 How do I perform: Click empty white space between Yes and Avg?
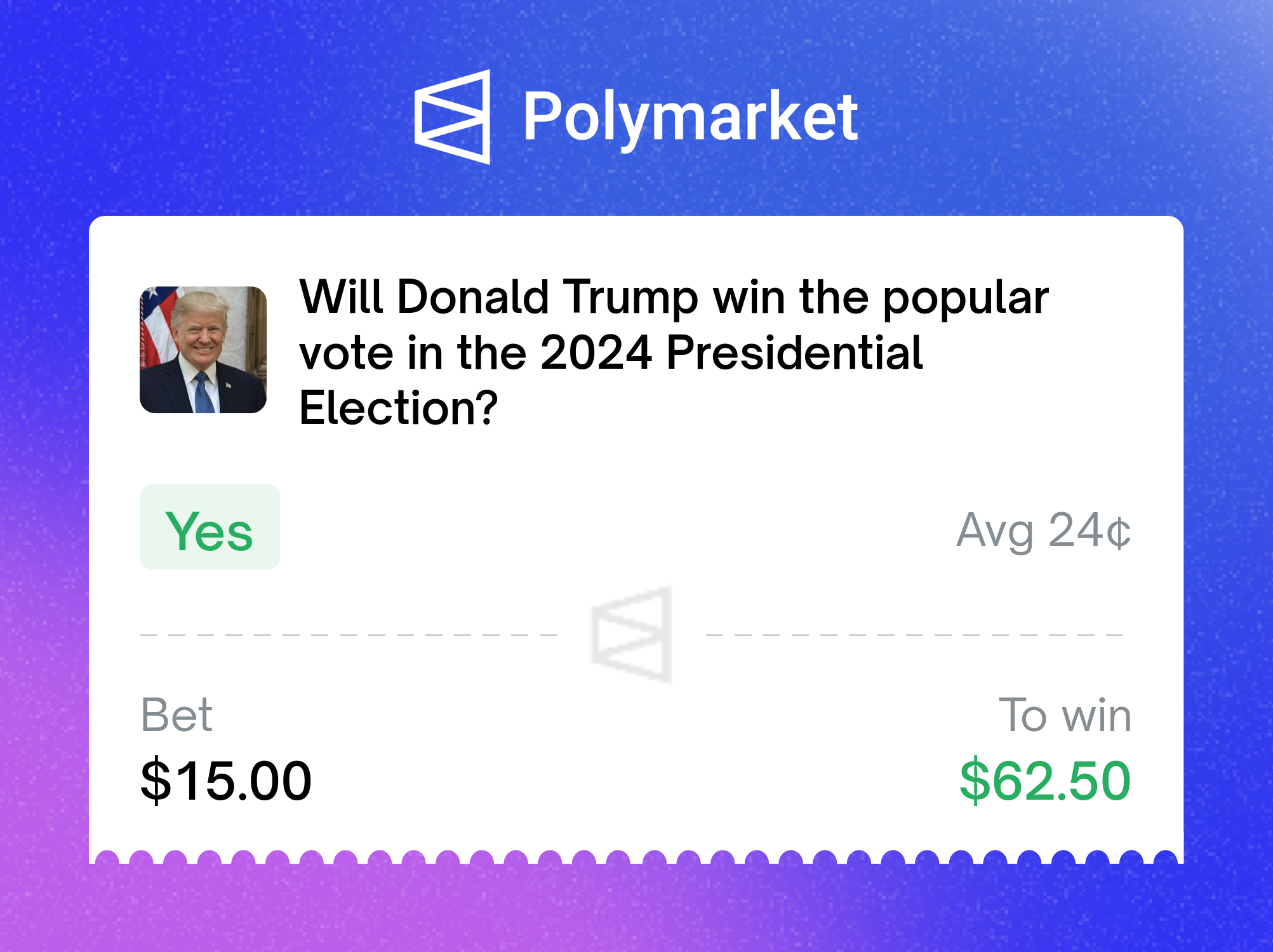coord(616,528)
